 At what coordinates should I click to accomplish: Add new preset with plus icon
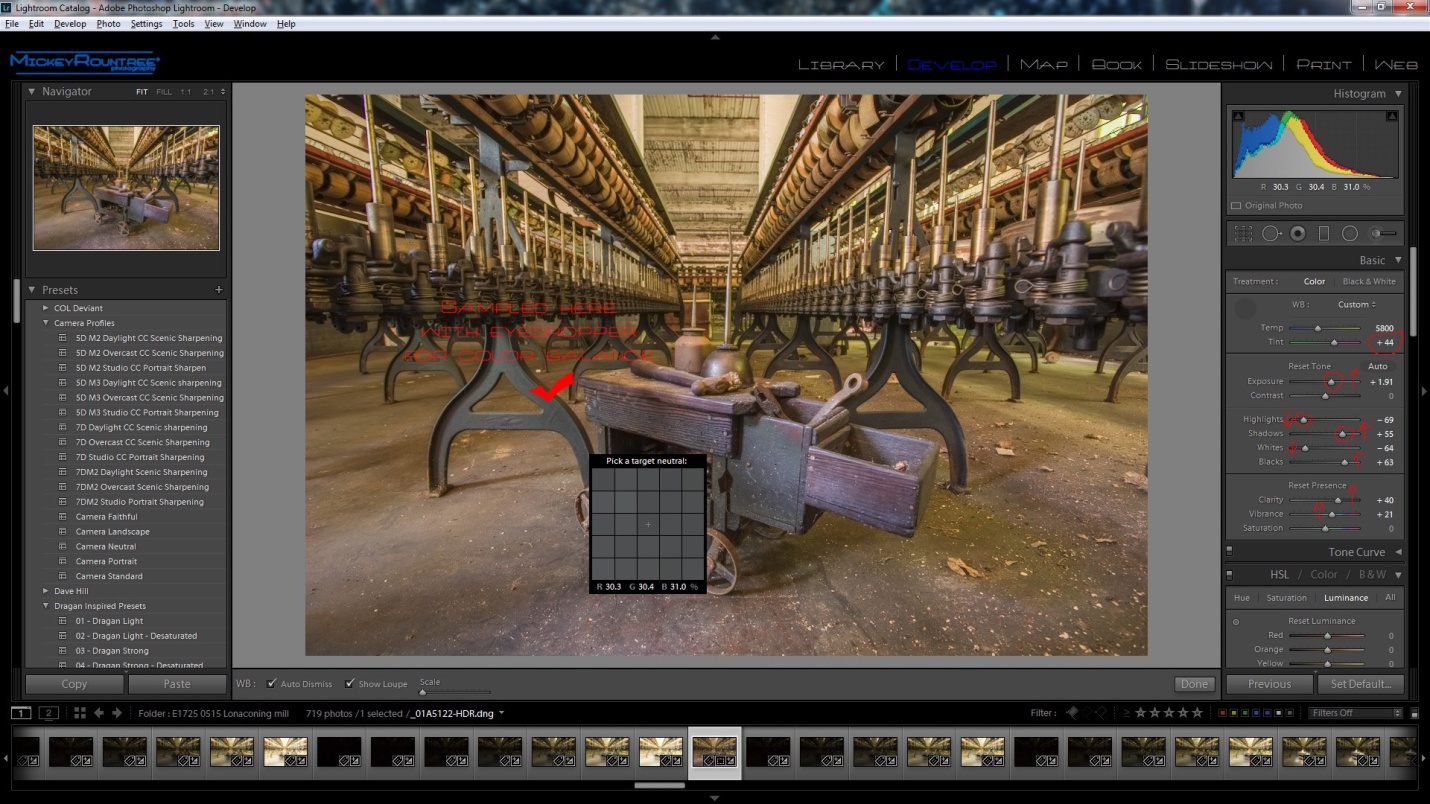[x=219, y=290]
